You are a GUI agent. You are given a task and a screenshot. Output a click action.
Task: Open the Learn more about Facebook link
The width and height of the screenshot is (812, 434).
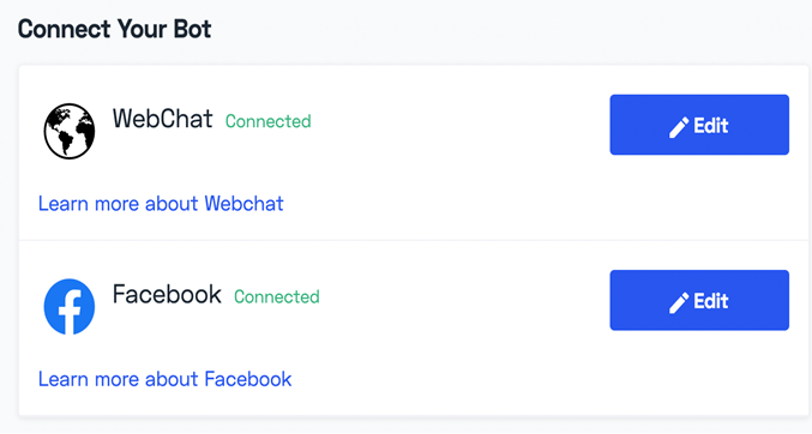(x=165, y=379)
